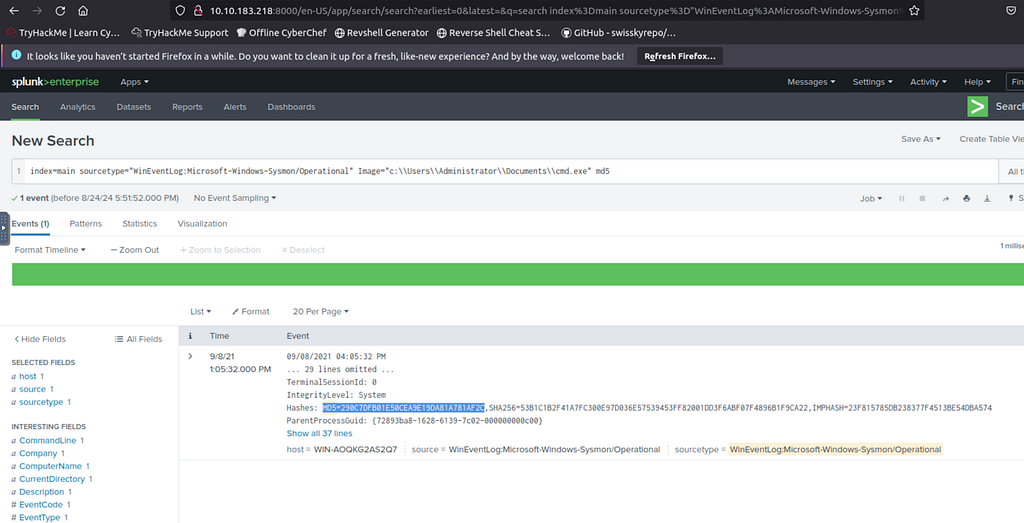Screen dimensions: 1024x523
Task: Go to the Dashboards nav item
Action: click(291, 107)
